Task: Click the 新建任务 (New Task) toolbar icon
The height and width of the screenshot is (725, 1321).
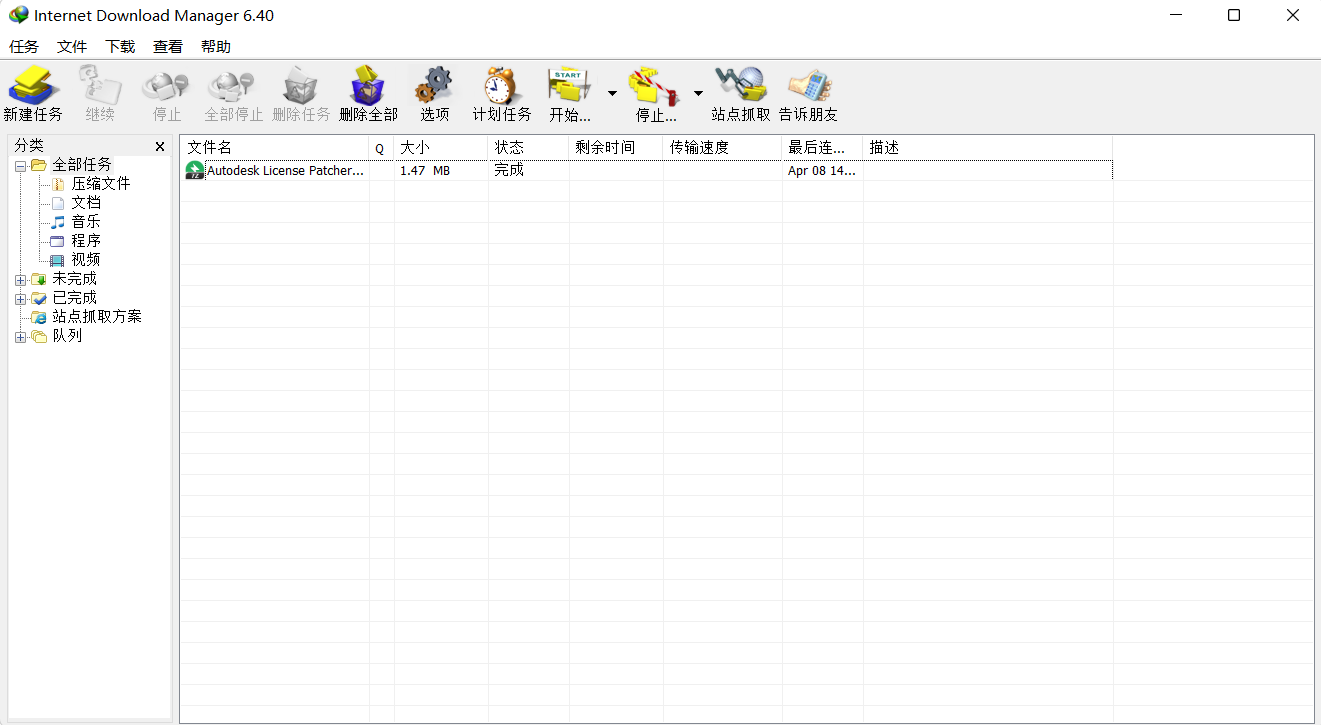Action: [33, 94]
